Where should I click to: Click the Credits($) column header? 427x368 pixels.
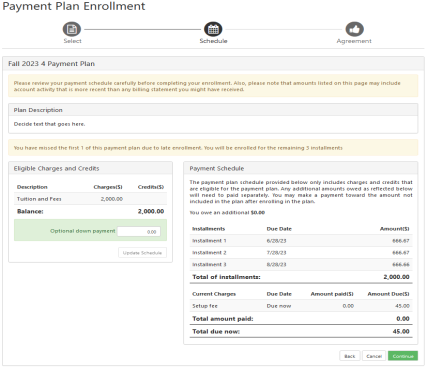151,187
